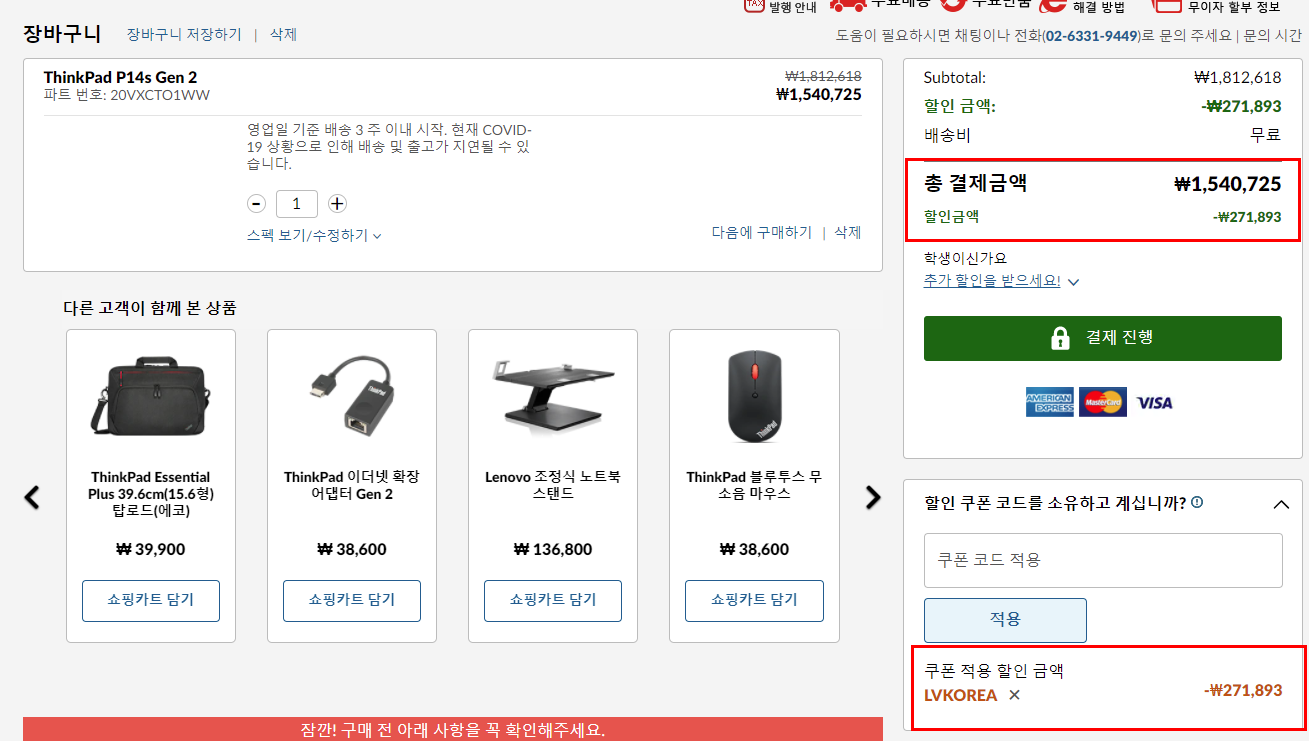This screenshot has height=741, width=1309.
Task: Click the ₩136,800 stand price
Action: tap(553, 549)
